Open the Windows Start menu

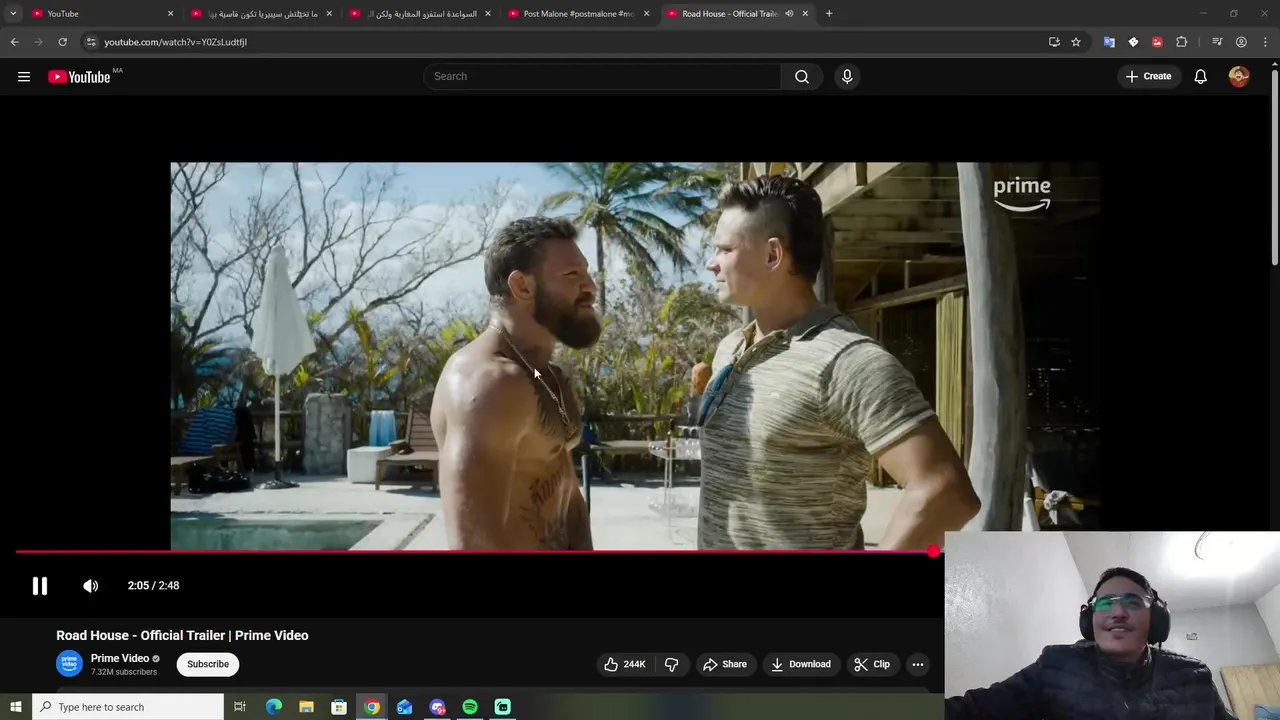click(15, 707)
